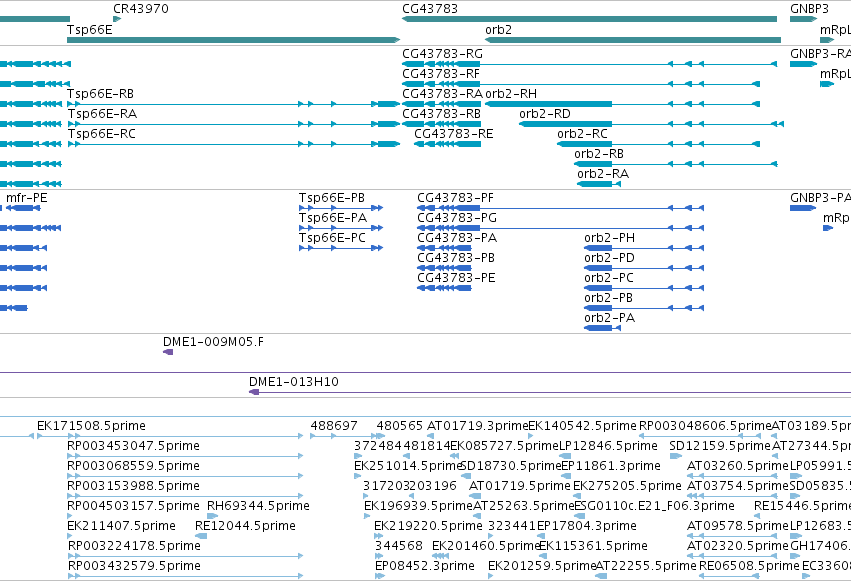Image resolution: width=851 pixels, height=581 pixels.
Task: Click the CG43783-PF protein label
Action: tap(455, 198)
